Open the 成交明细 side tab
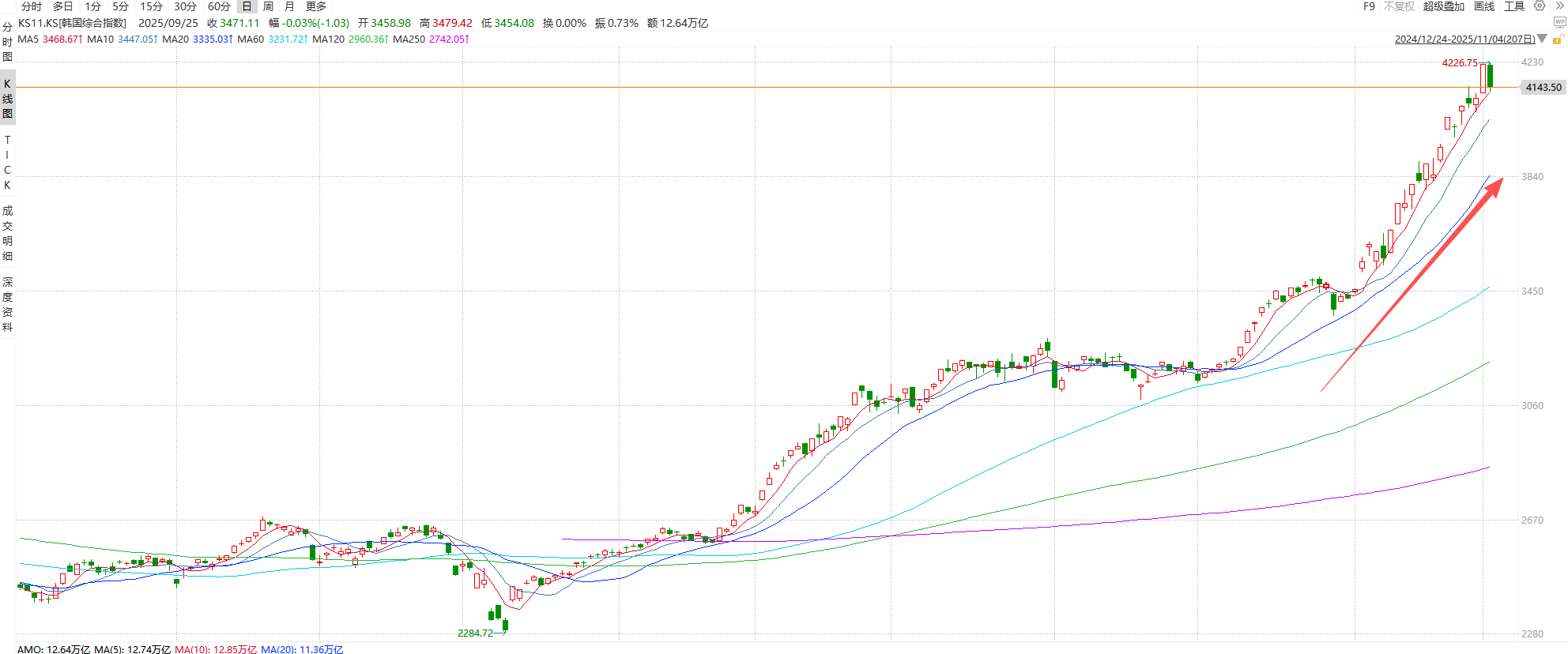1568x654 pixels. 7,234
